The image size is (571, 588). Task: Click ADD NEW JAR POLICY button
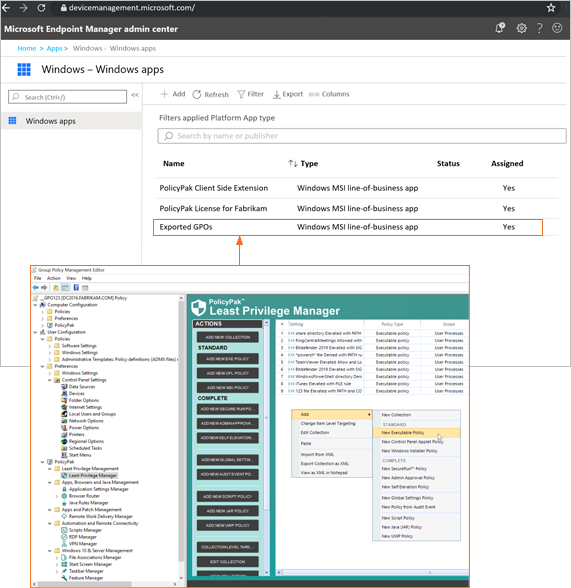pos(228,511)
